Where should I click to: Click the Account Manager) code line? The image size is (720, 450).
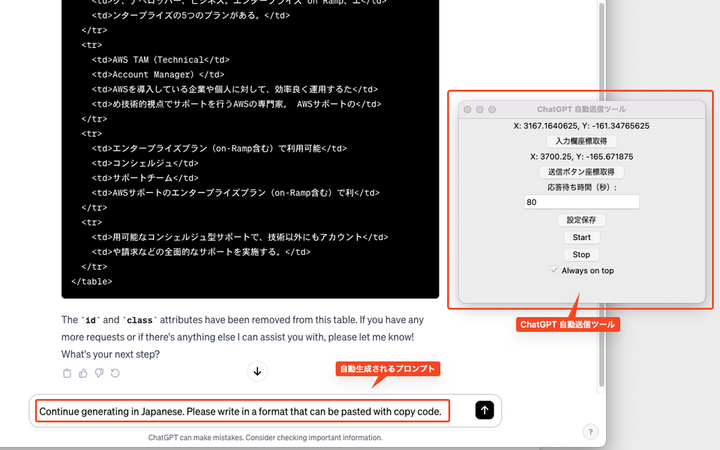pos(158,74)
